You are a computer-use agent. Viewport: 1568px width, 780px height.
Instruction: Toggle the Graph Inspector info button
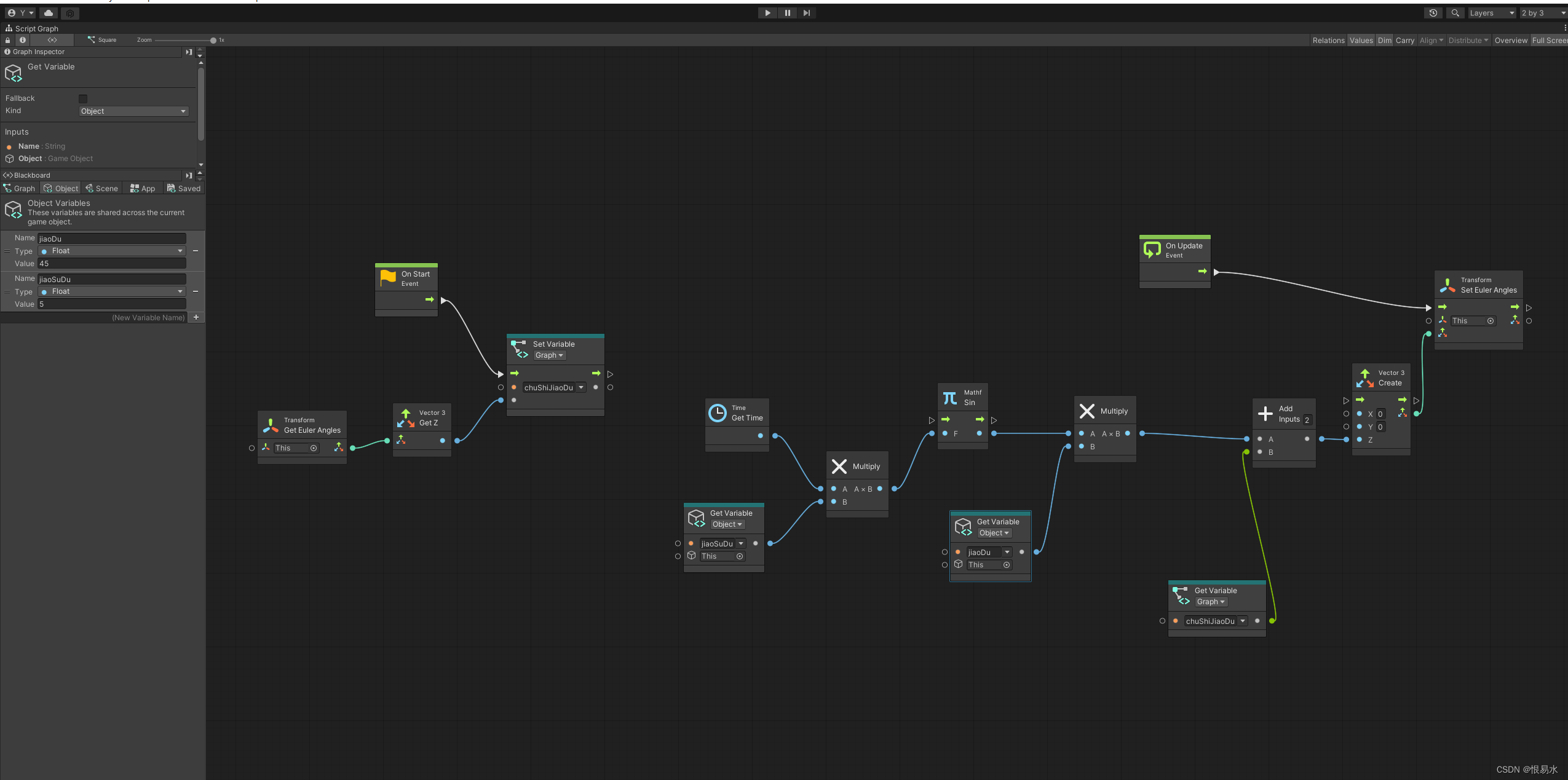23,40
